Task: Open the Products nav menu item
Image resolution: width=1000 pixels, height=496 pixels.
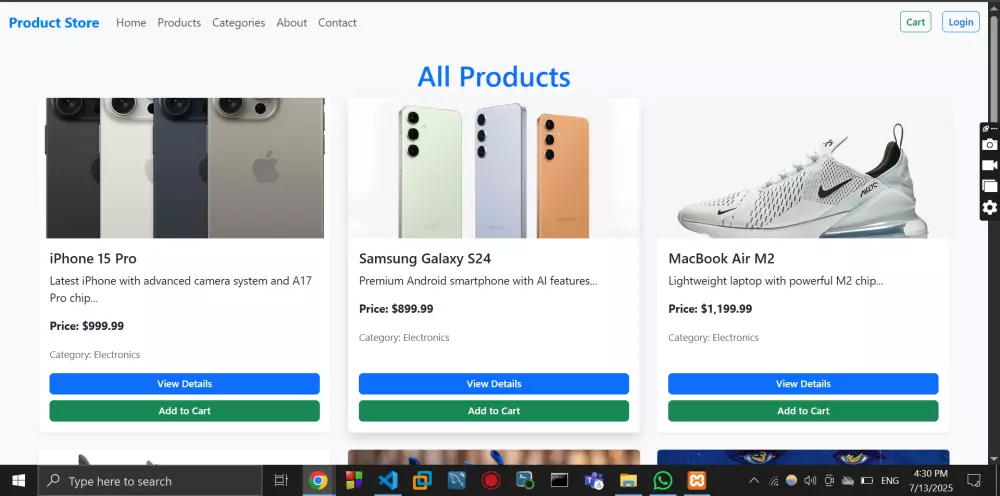Action: (x=179, y=23)
